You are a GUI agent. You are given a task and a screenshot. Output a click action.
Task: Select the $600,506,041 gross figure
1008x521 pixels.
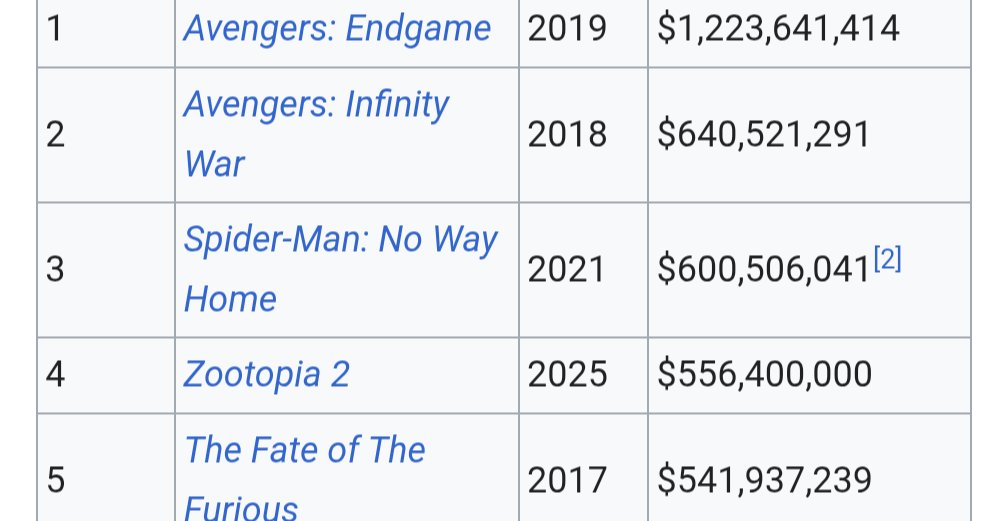pyautogui.click(x=762, y=270)
